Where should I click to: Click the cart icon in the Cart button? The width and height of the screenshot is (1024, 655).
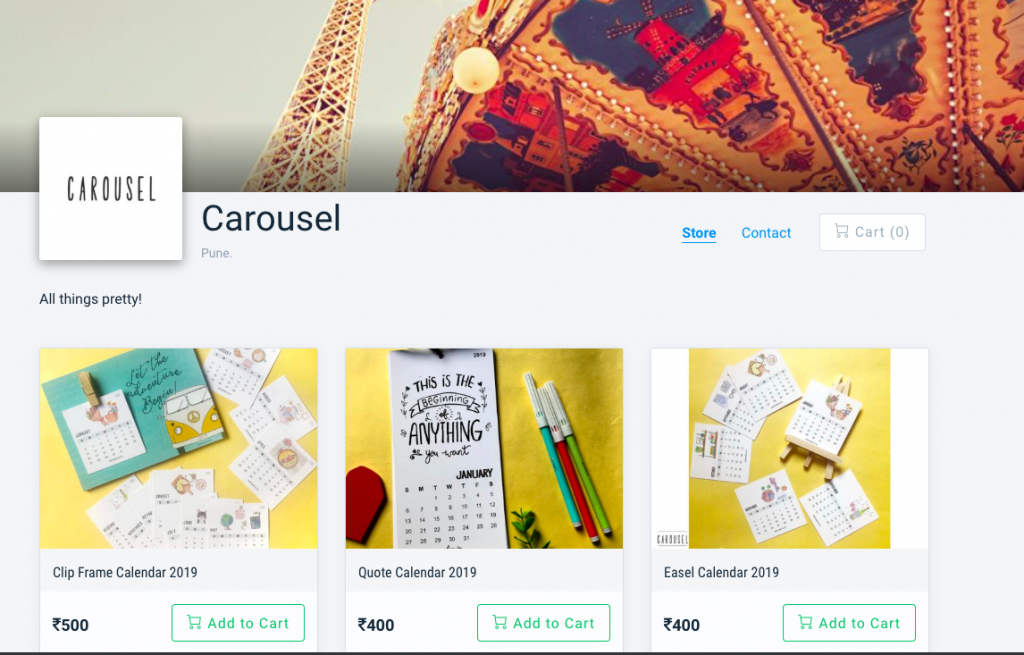[x=841, y=231]
